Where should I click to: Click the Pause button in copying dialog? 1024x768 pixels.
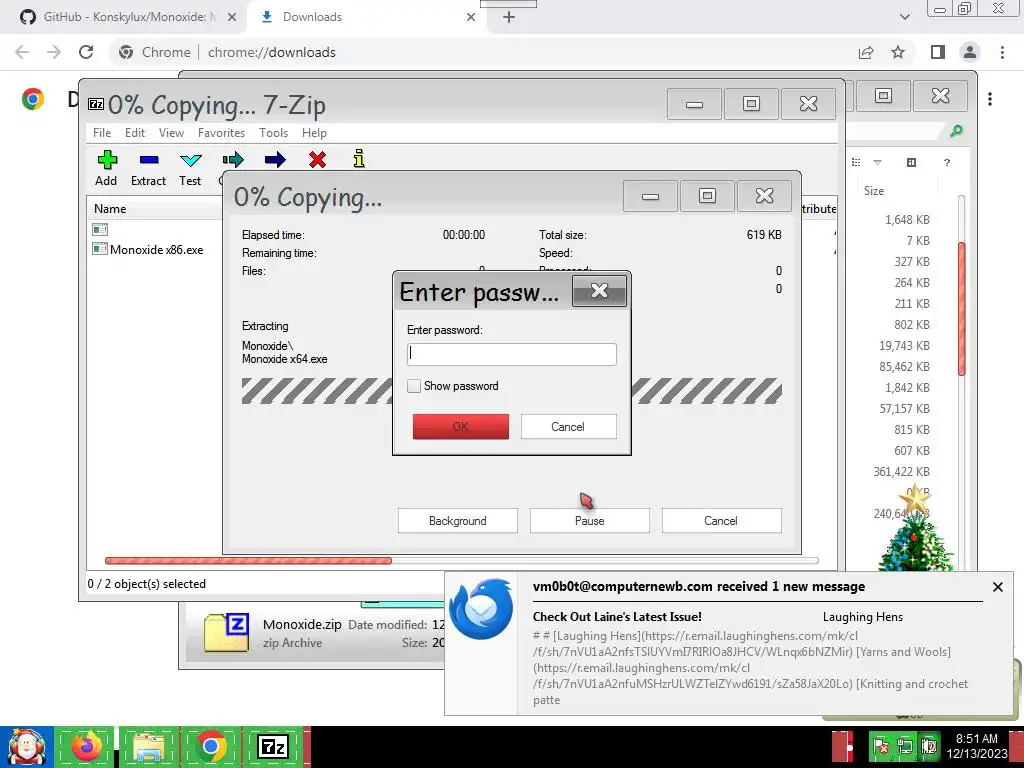590,520
